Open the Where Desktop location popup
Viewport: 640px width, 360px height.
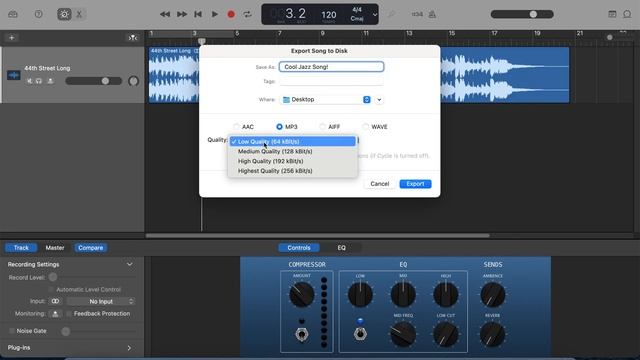[x=326, y=100]
